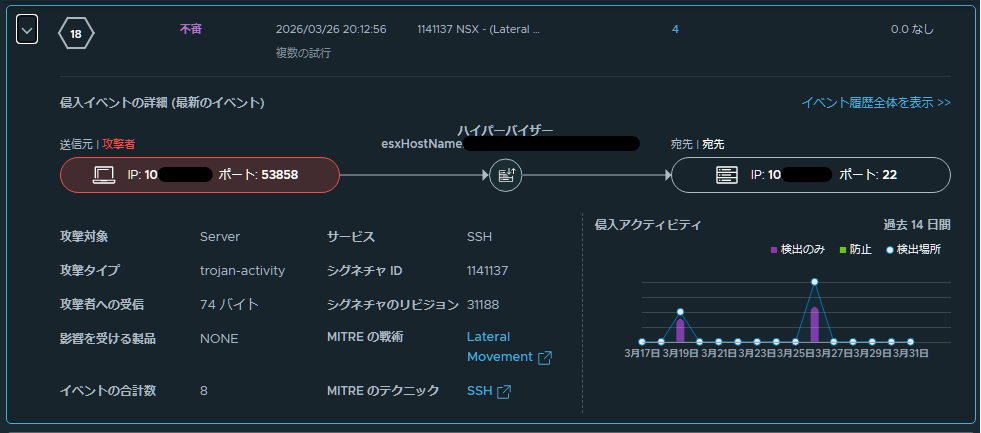Click the 検出場所 legend circle marker

click(x=890, y=250)
